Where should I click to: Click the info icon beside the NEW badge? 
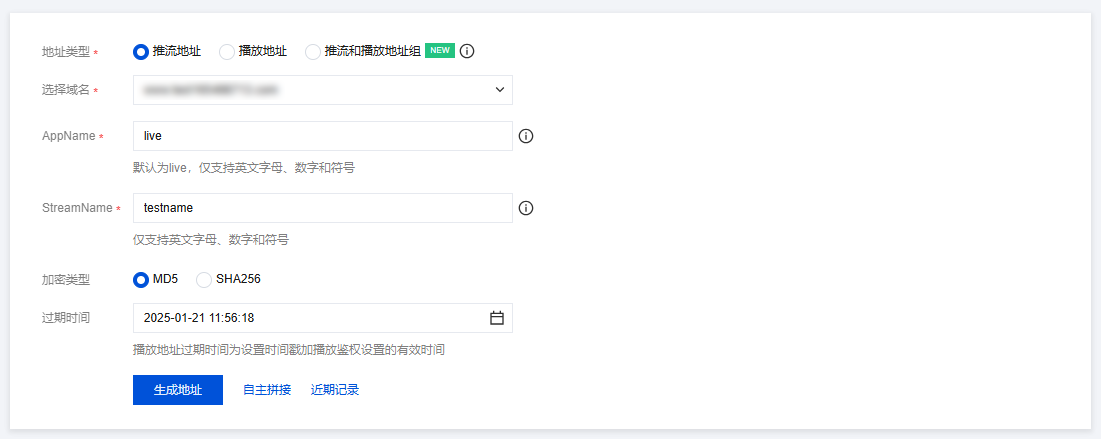(467, 51)
